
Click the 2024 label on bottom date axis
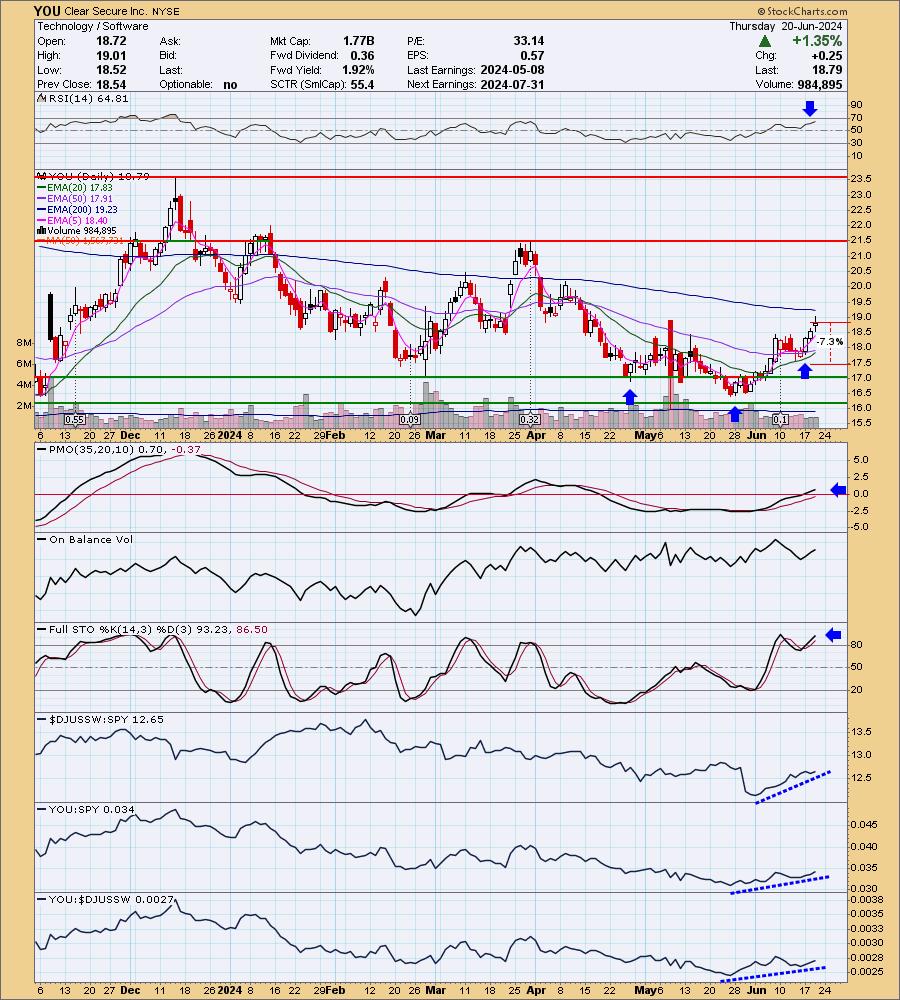point(230,990)
